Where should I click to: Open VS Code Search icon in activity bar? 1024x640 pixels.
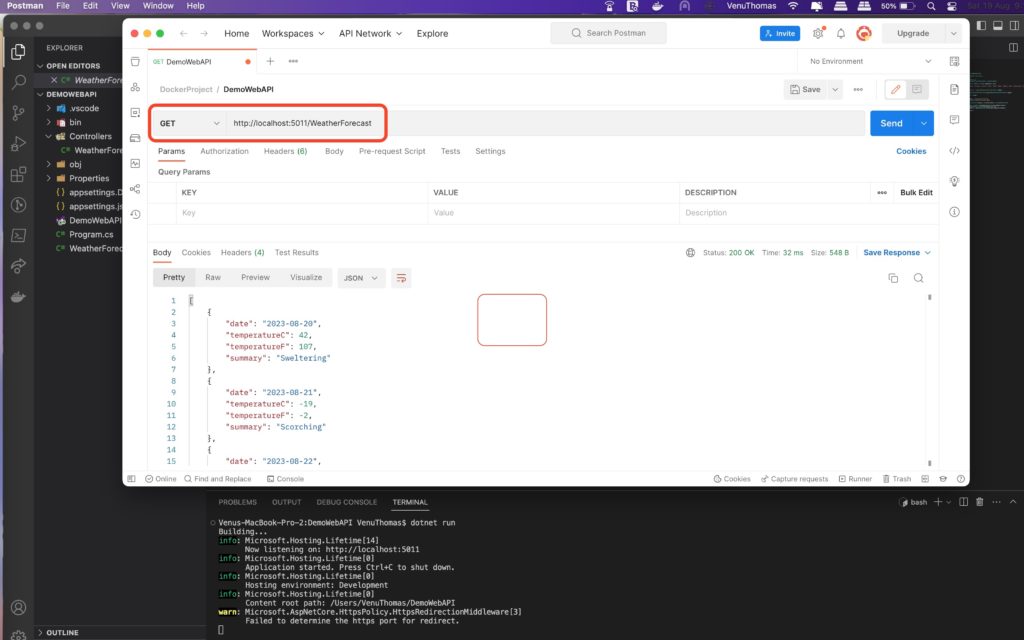(x=18, y=82)
